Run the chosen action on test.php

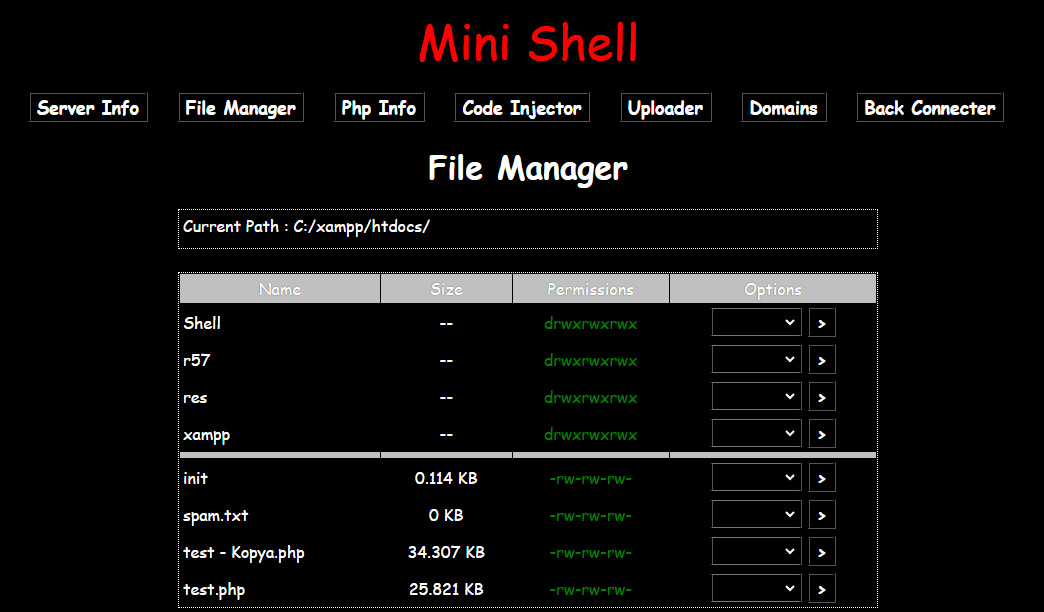(x=821, y=588)
